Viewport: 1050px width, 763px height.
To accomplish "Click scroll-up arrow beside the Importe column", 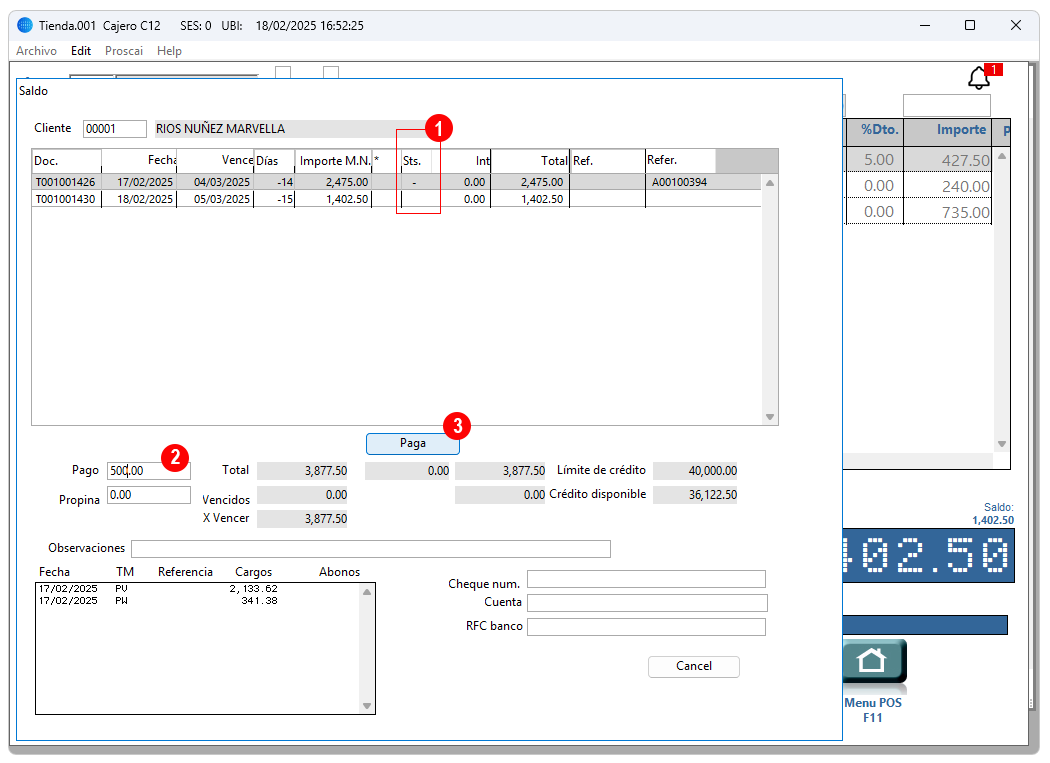I will (1002, 156).
